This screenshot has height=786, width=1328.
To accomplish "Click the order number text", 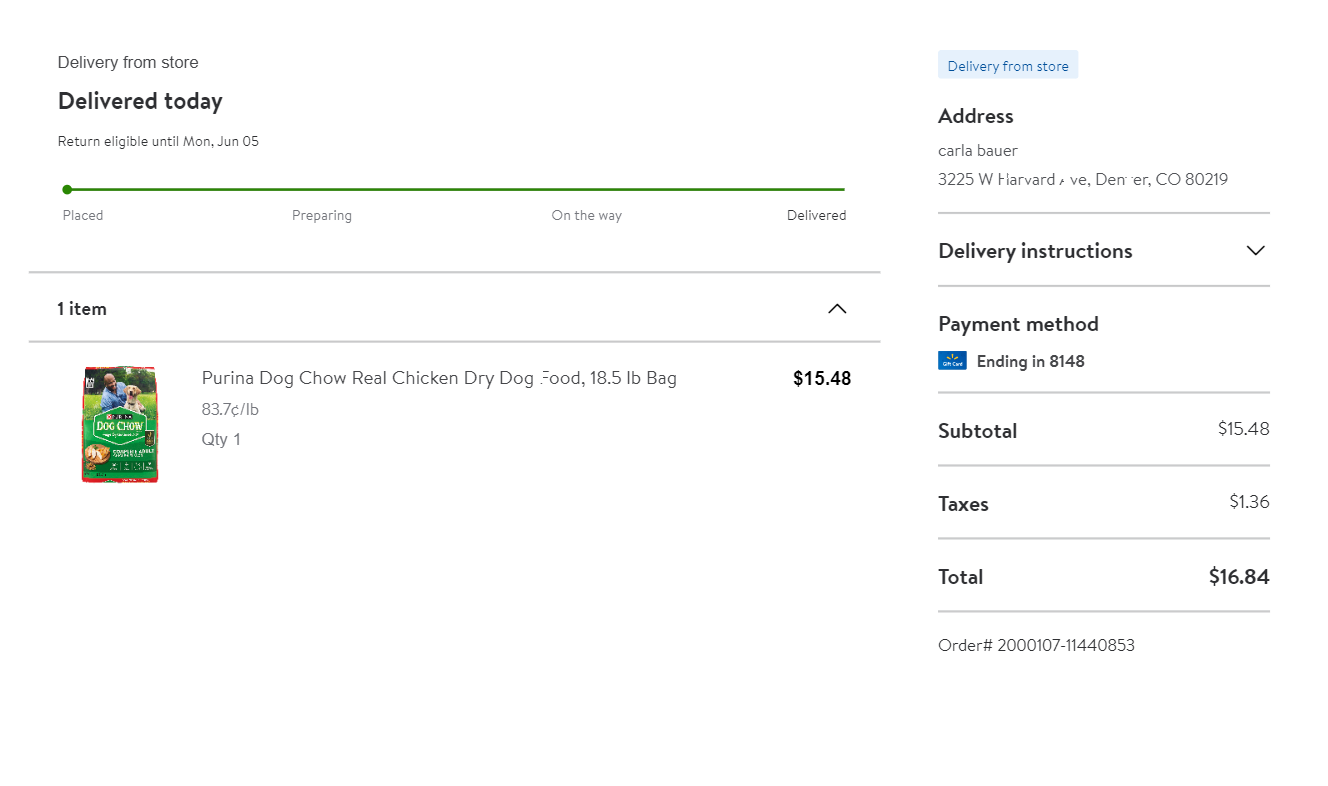I will [1036, 645].
